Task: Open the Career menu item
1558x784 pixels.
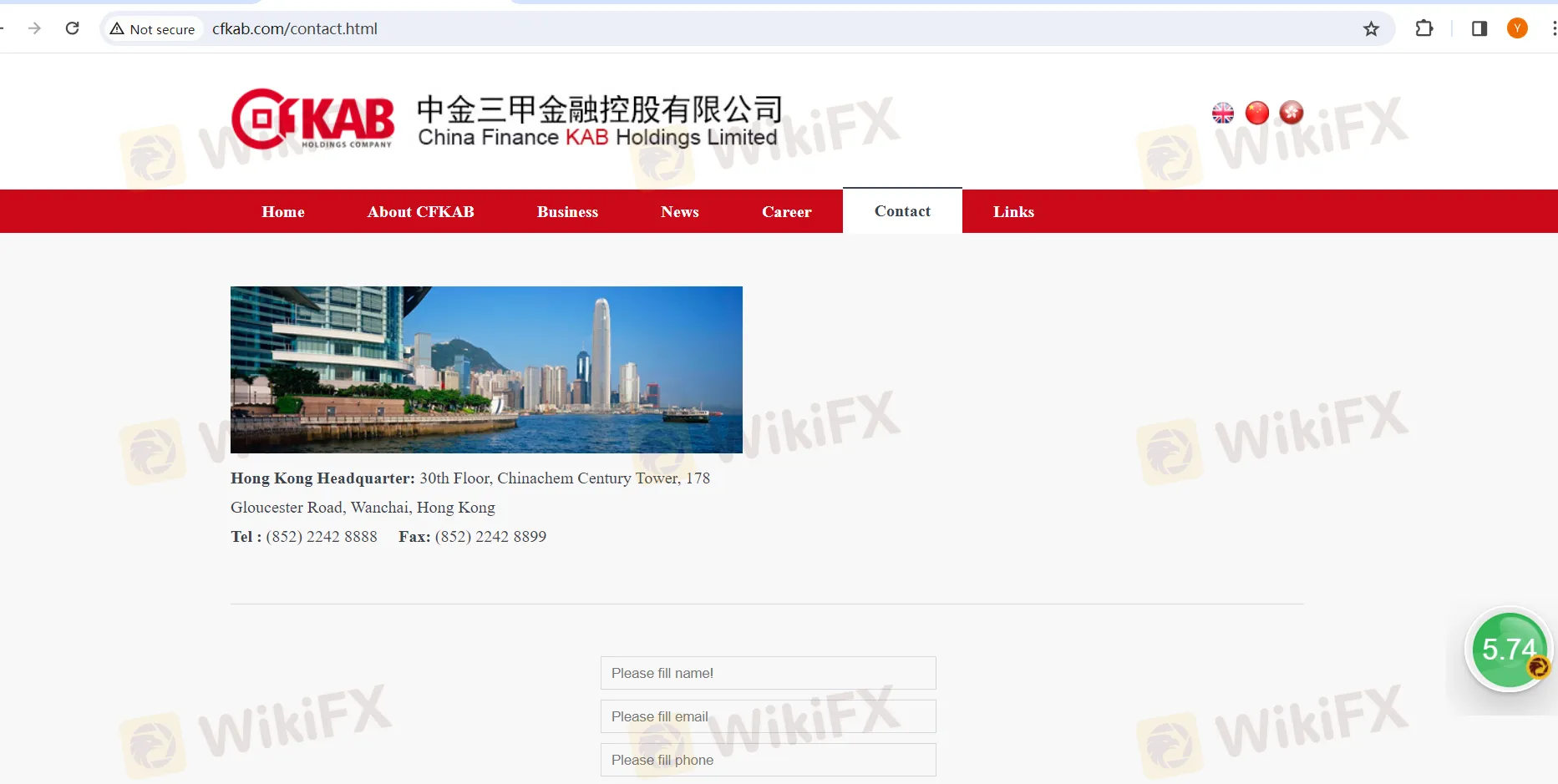Action: coord(787,212)
